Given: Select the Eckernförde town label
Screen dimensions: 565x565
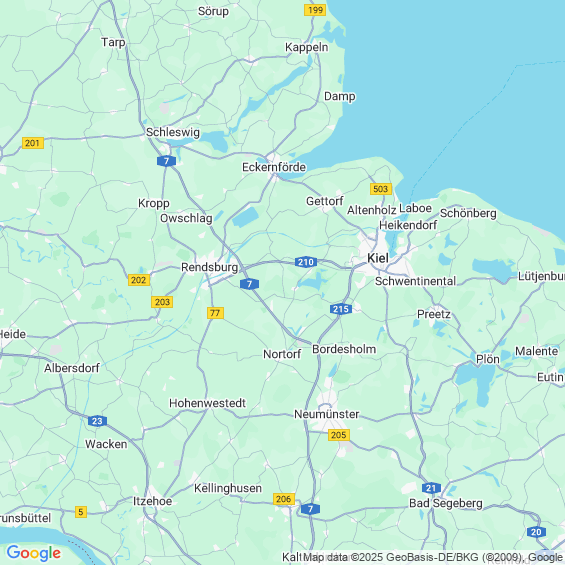Looking at the screenshot, I should [274, 167].
